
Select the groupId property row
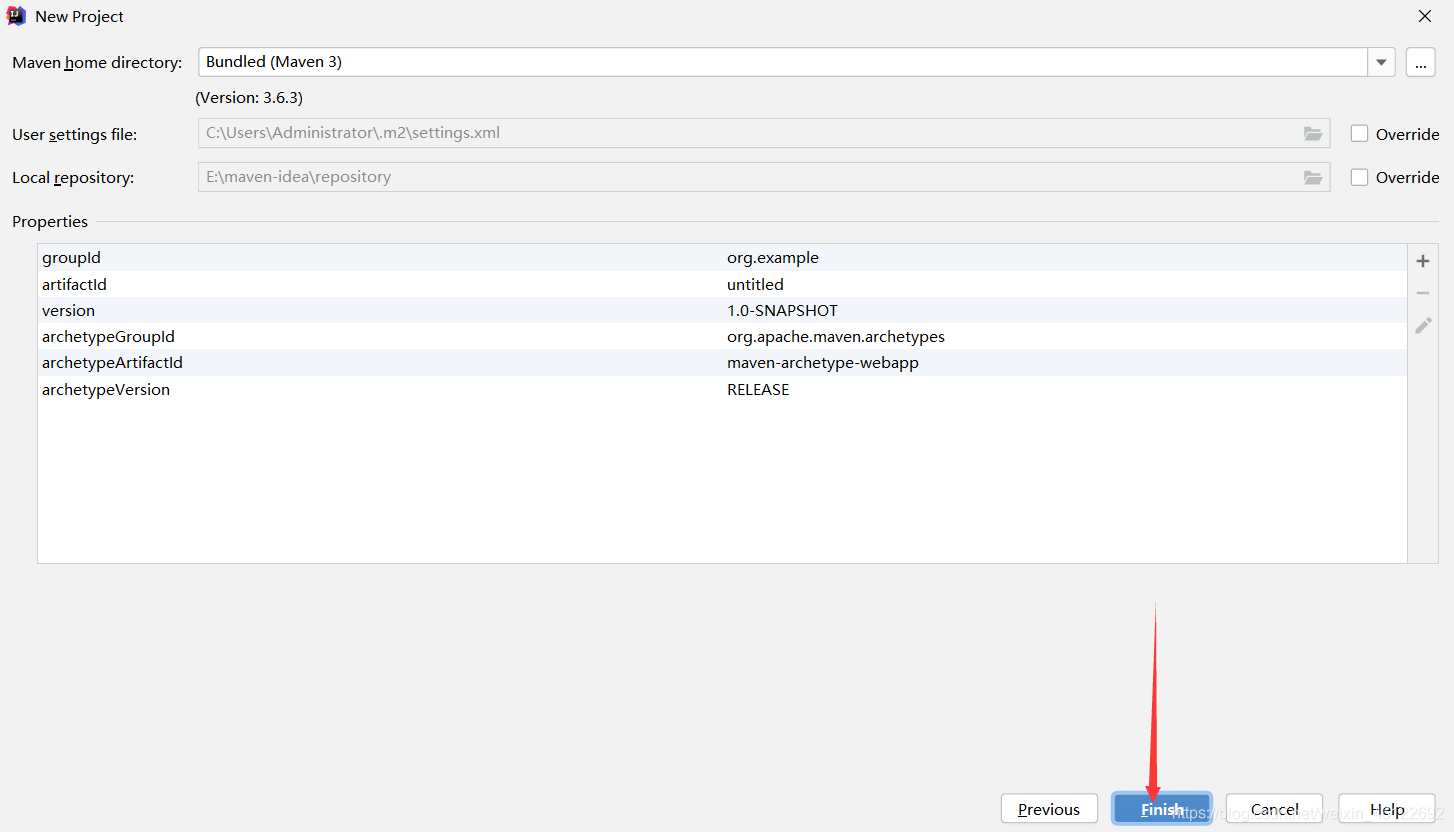(722, 258)
